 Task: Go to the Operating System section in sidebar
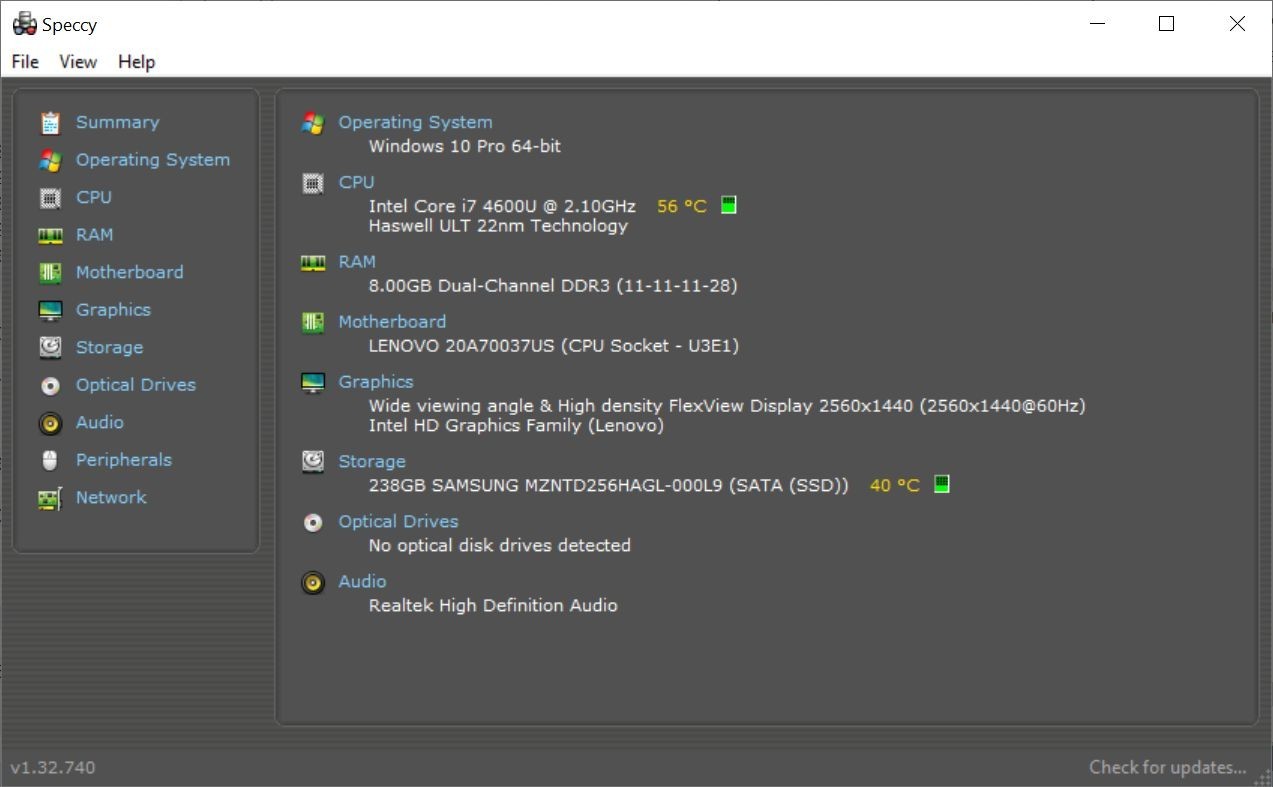click(x=153, y=160)
